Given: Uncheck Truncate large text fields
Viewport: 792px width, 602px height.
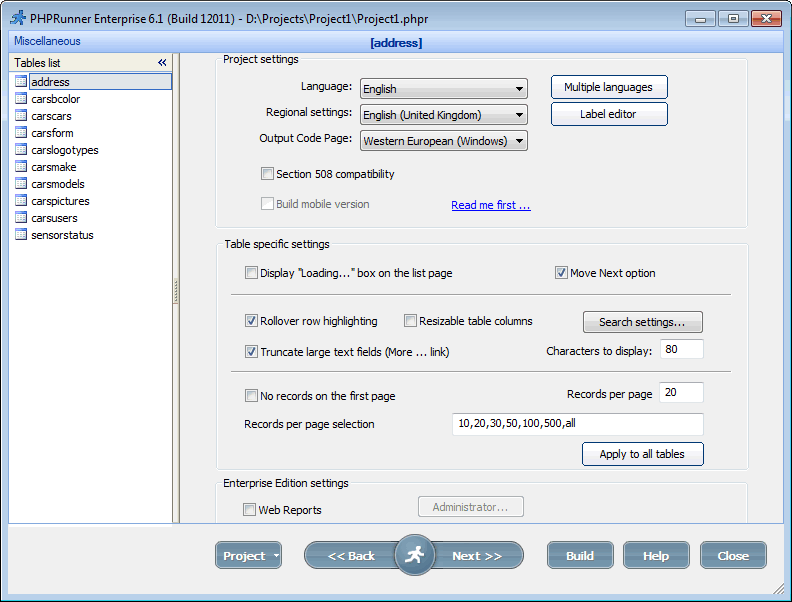Looking at the screenshot, I should coord(251,352).
